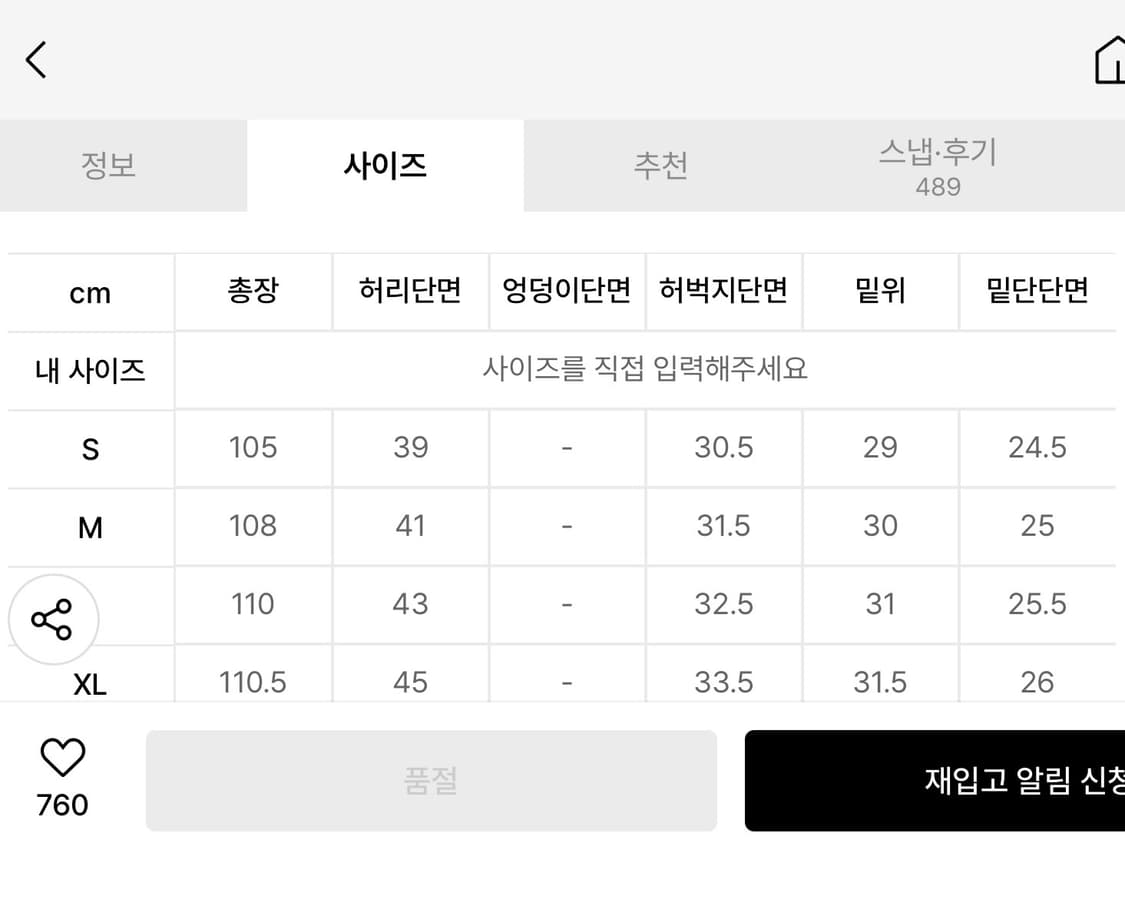This screenshot has height=905, width=1125.
Task: Select the S size row
Action: pyautogui.click(x=89, y=448)
